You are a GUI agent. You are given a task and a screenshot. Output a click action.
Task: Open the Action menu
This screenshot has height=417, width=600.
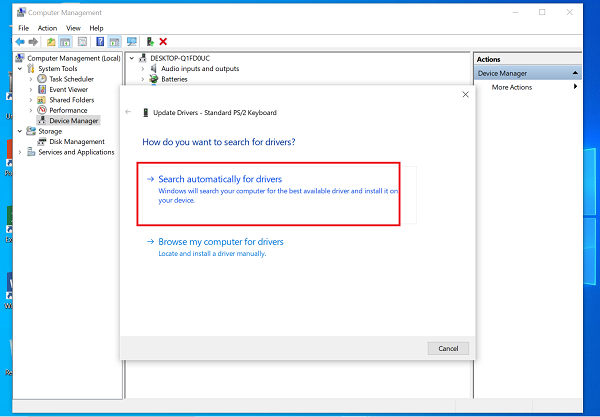click(47, 28)
